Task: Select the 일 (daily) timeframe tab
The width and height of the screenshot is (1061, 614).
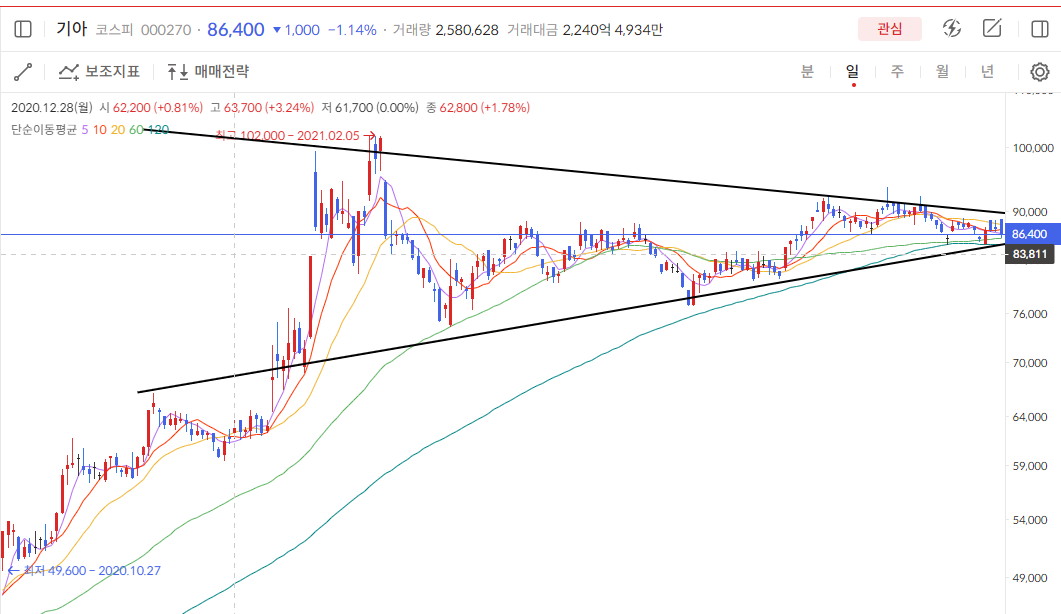Action: 853,72
